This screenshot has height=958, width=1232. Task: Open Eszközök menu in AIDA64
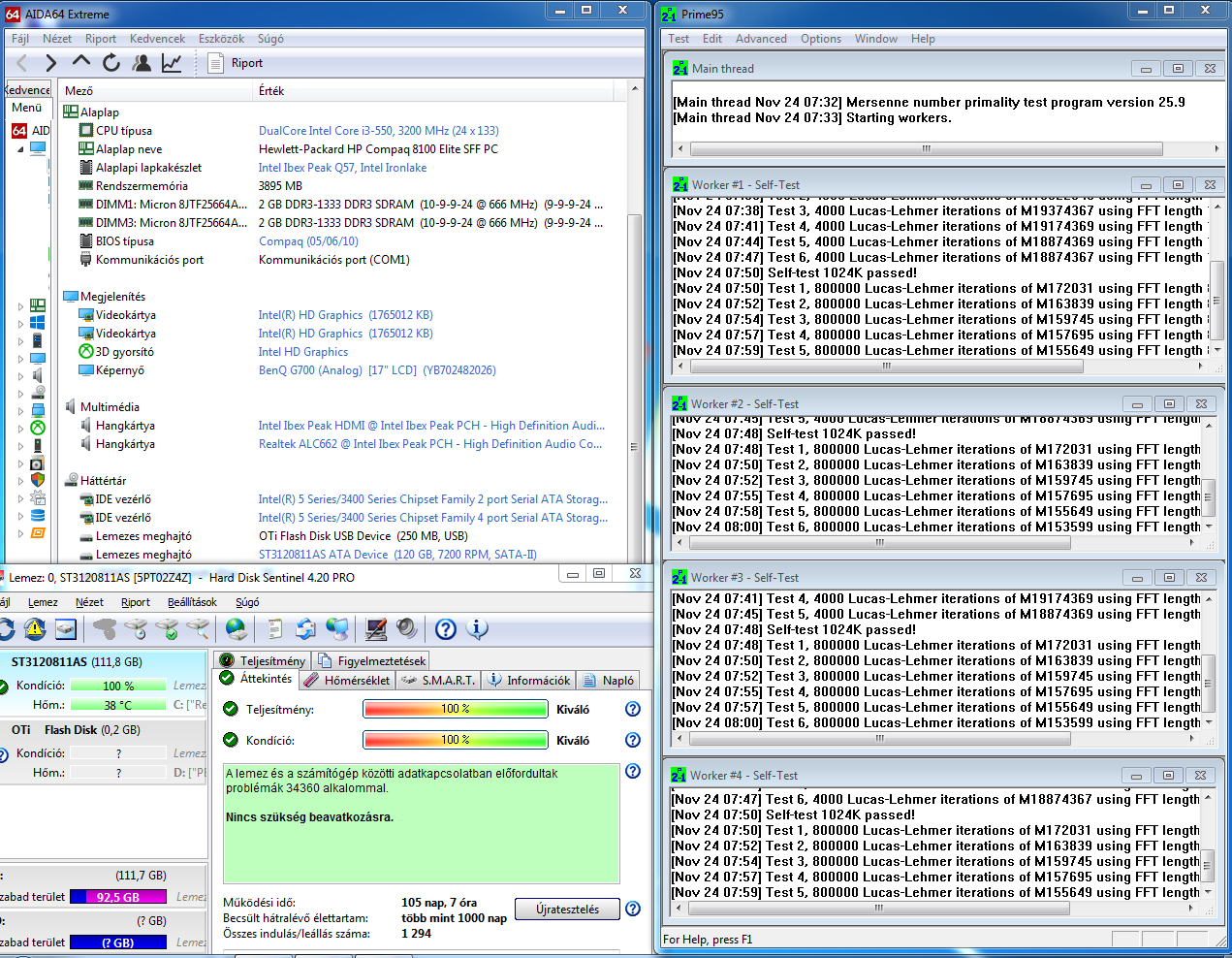(221, 39)
